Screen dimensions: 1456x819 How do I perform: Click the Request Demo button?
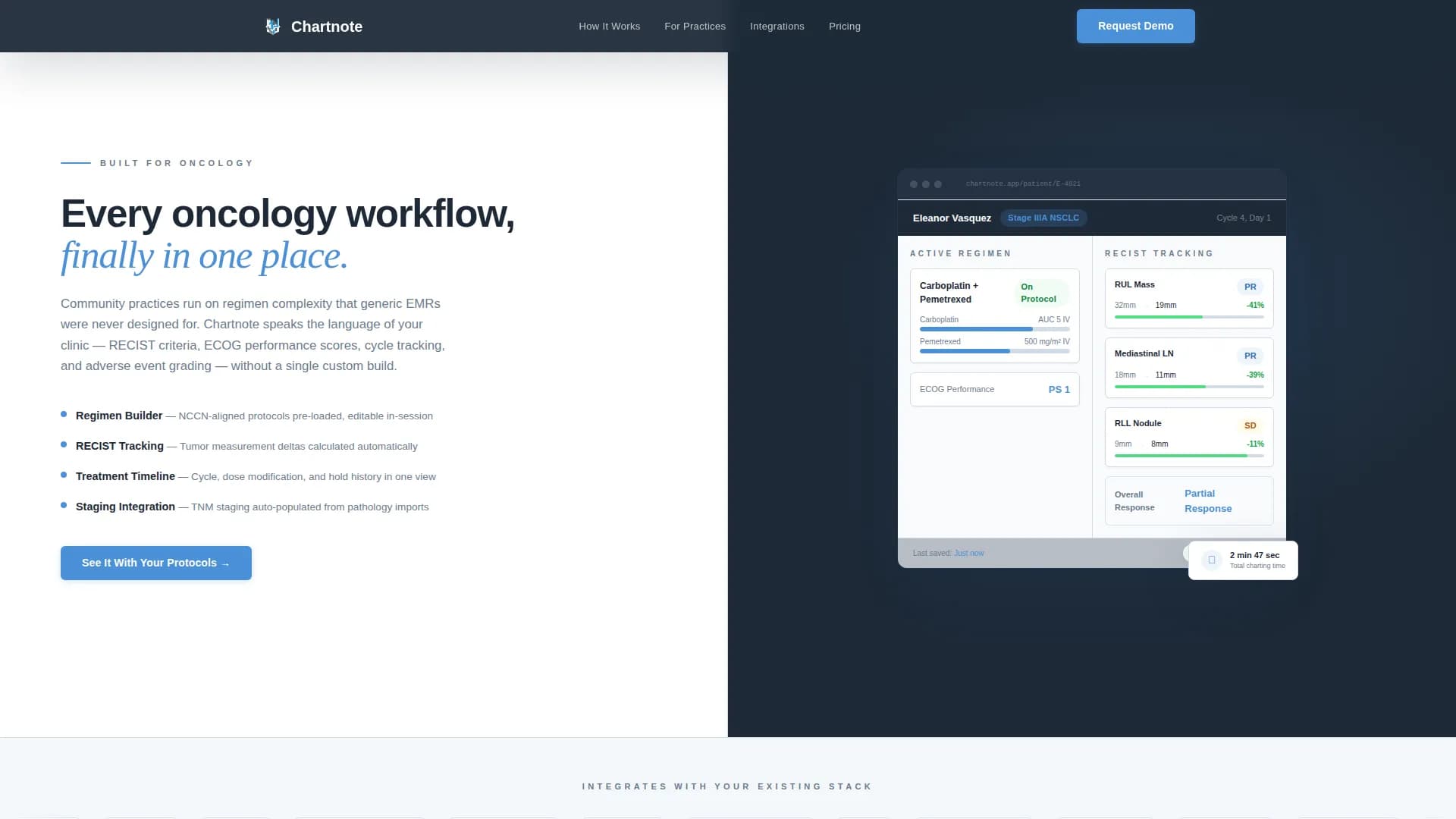point(1135,26)
